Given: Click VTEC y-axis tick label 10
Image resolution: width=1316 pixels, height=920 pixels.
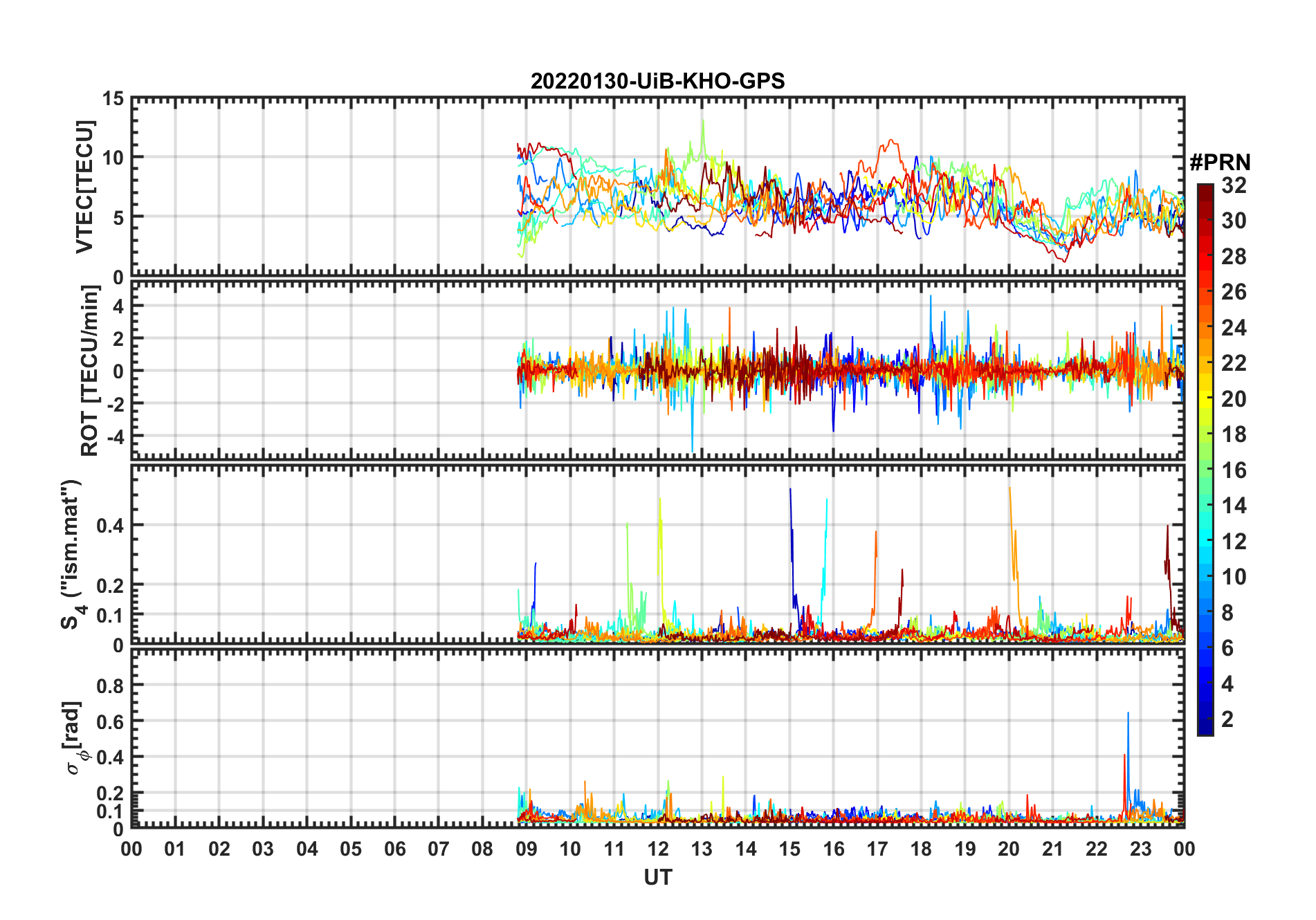Looking at the screenshot, I should (x=113, y=158).
